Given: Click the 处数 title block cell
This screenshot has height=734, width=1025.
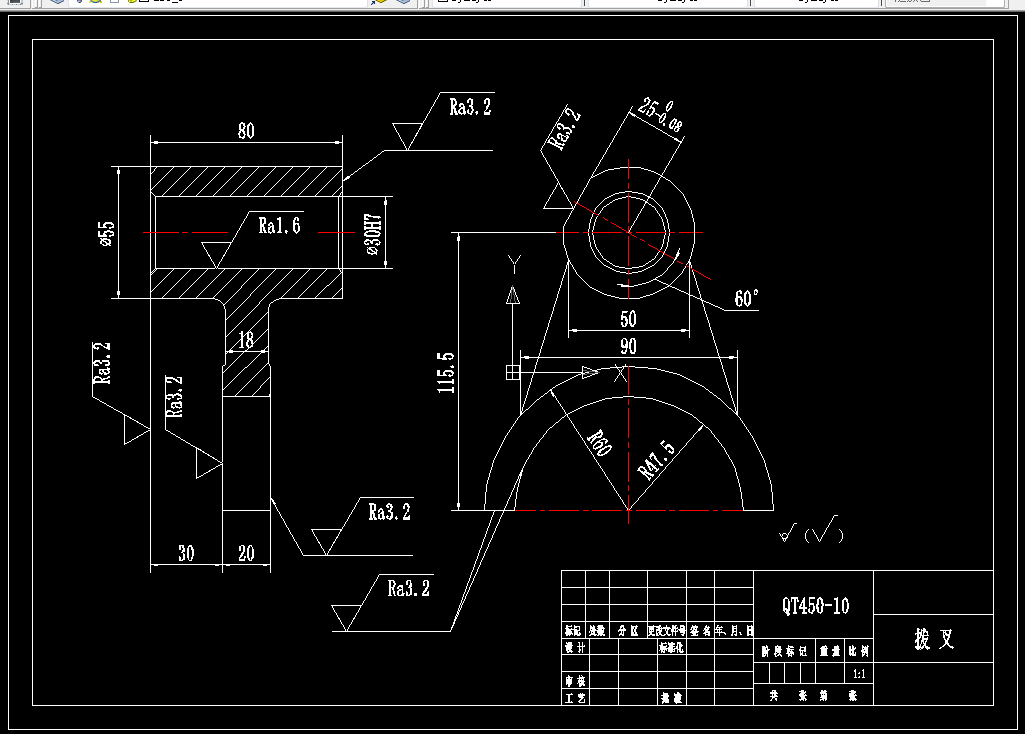Looking at the screenshot, I should tap(597, 631).
